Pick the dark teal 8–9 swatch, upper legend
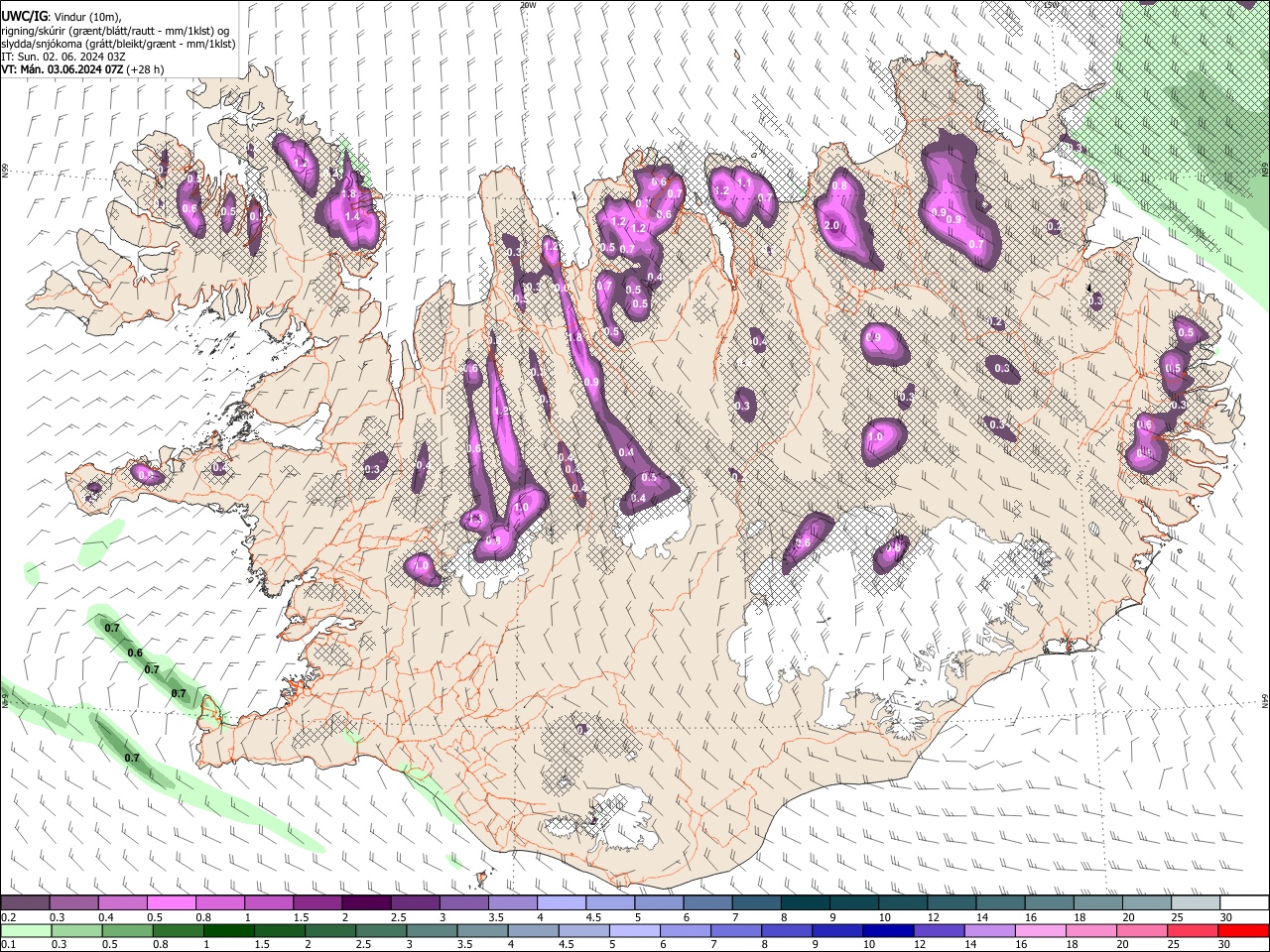Screen dimensions: 1270x952 point(806,903)
